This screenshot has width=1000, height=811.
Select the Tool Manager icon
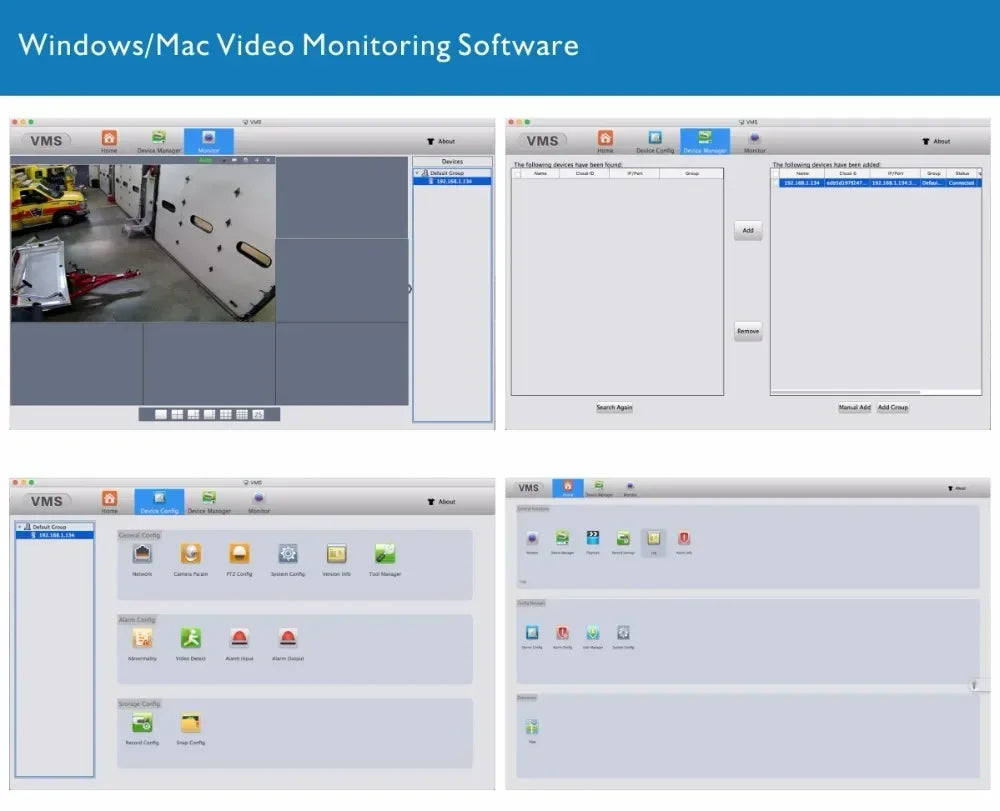pyautogui.click(x=385, y=555)
